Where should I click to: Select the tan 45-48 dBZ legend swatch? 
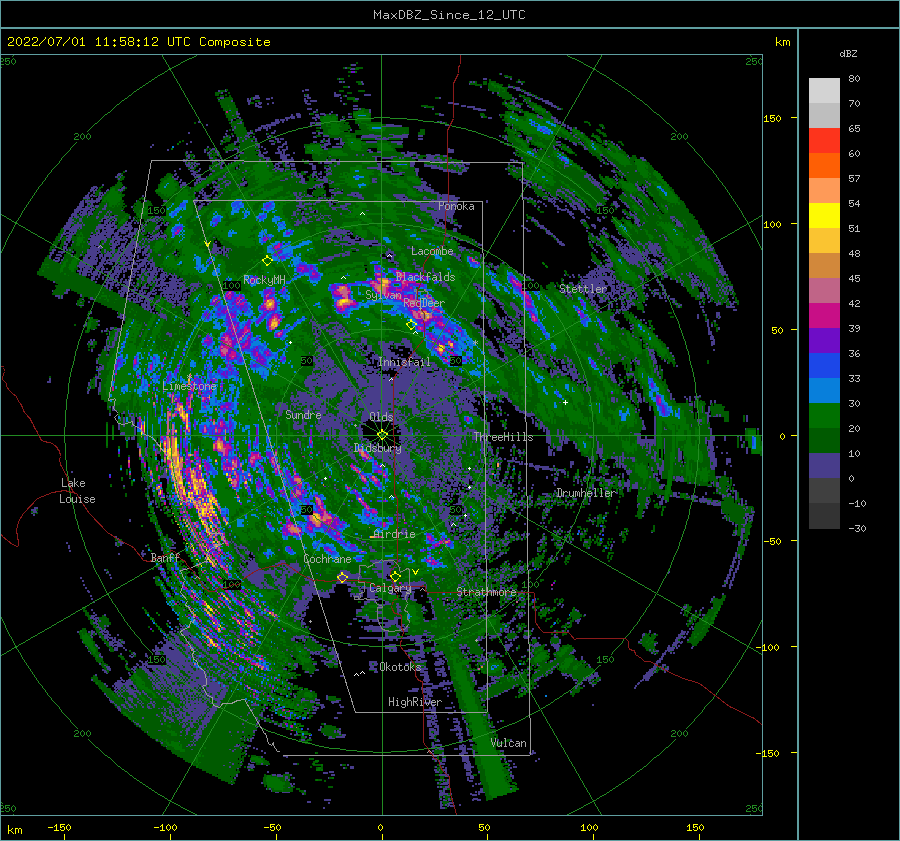point(824,266)
